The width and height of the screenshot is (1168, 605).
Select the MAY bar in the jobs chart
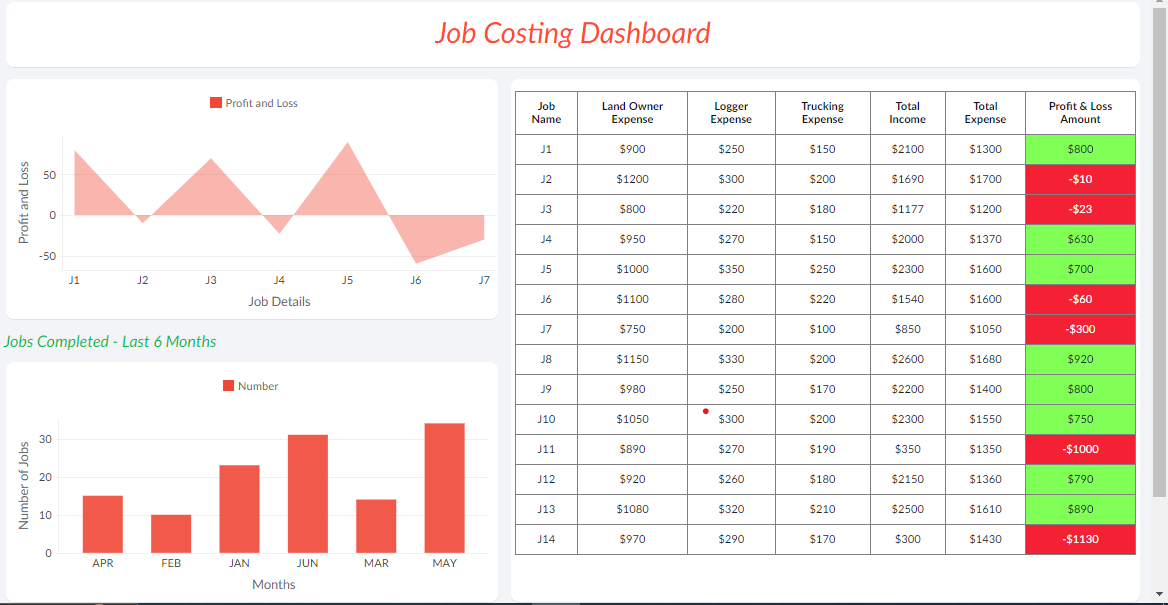pyautogui.click(x=444, y=488)
